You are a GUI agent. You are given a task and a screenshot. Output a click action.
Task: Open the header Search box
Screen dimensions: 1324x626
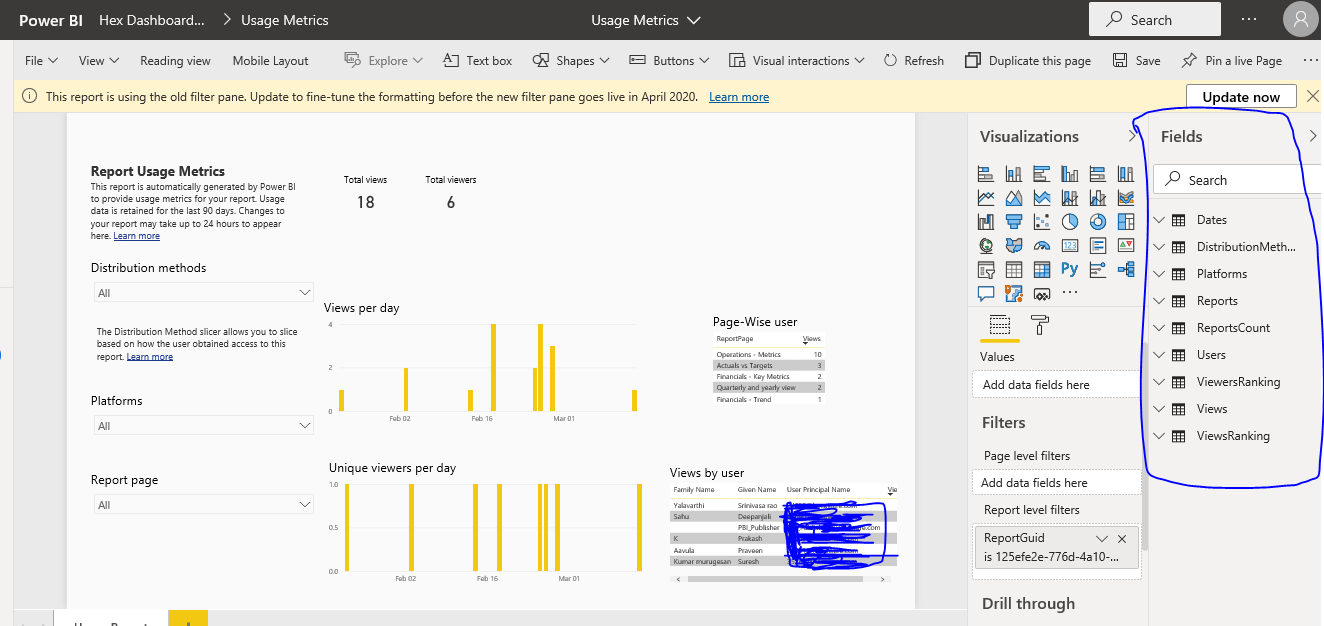point(1154,20)
